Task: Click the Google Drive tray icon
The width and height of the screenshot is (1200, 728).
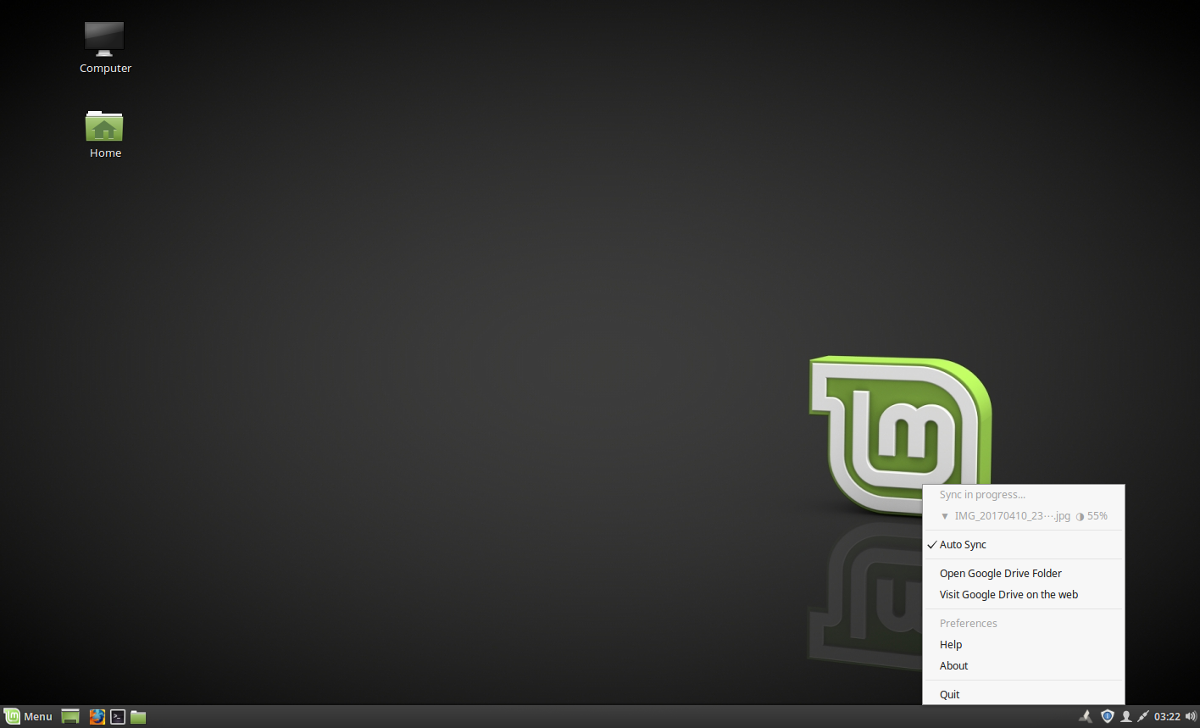Action: [1086, 716]
